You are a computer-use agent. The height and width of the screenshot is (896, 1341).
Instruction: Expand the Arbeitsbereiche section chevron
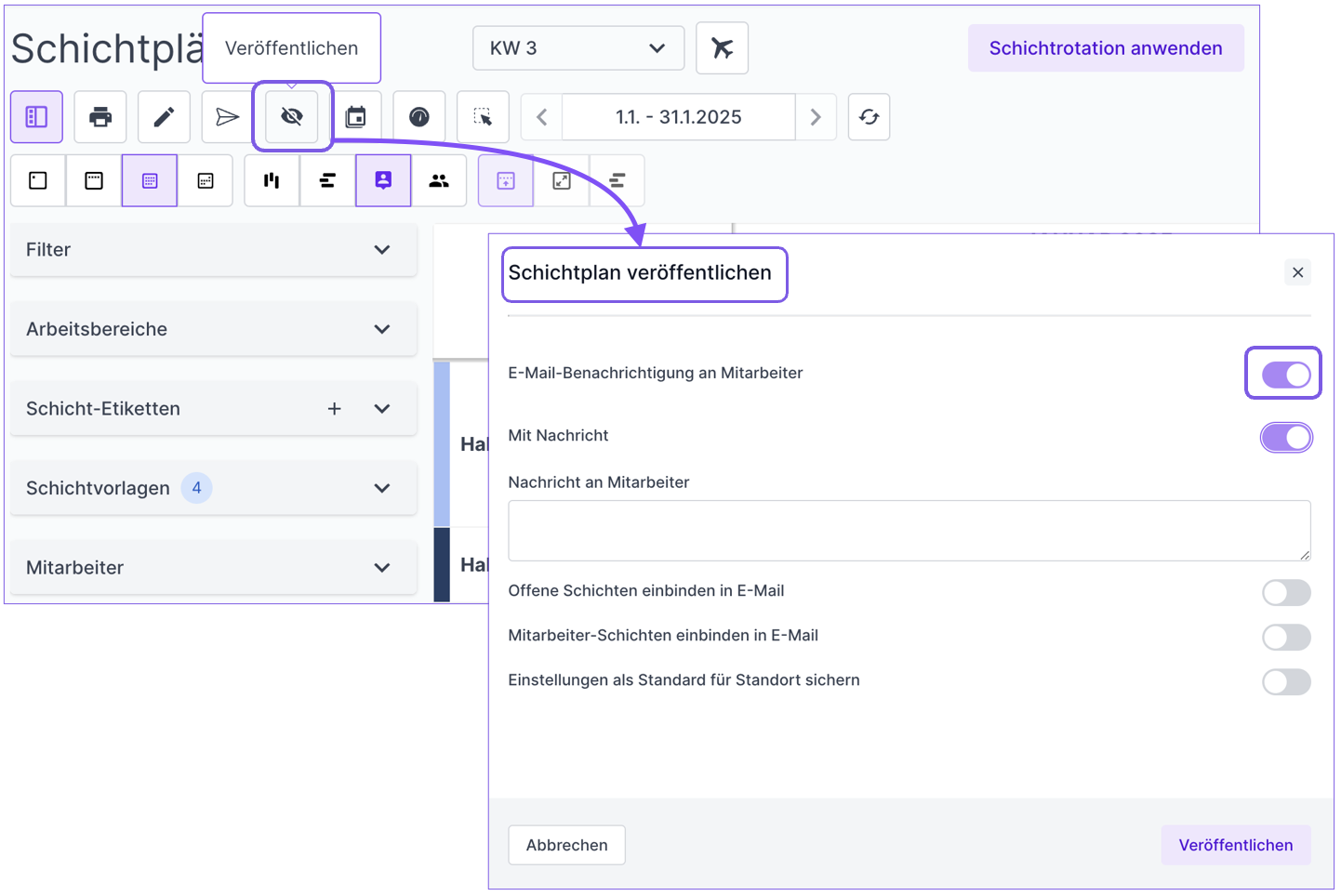(x=382, y=329)
